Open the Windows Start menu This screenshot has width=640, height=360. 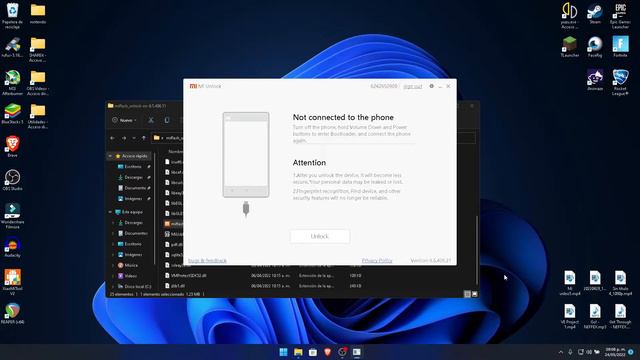click(283, 352)
